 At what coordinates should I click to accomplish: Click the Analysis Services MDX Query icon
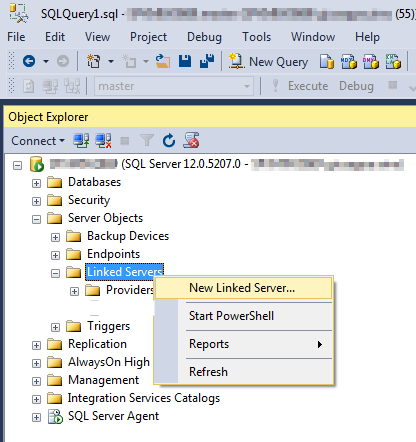click(349, 62)
